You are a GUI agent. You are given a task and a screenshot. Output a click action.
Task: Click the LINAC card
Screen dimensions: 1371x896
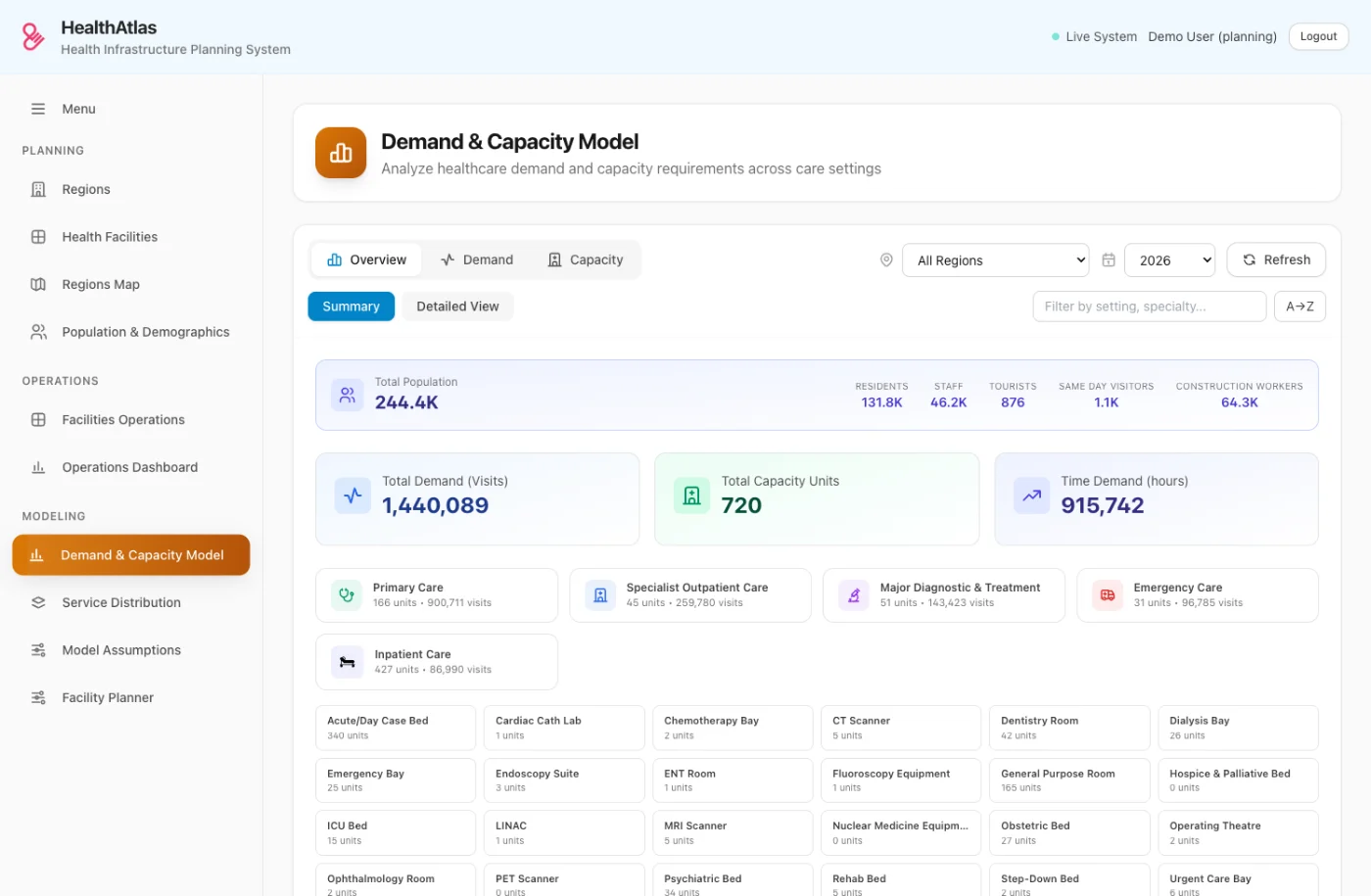click(564, 833)
